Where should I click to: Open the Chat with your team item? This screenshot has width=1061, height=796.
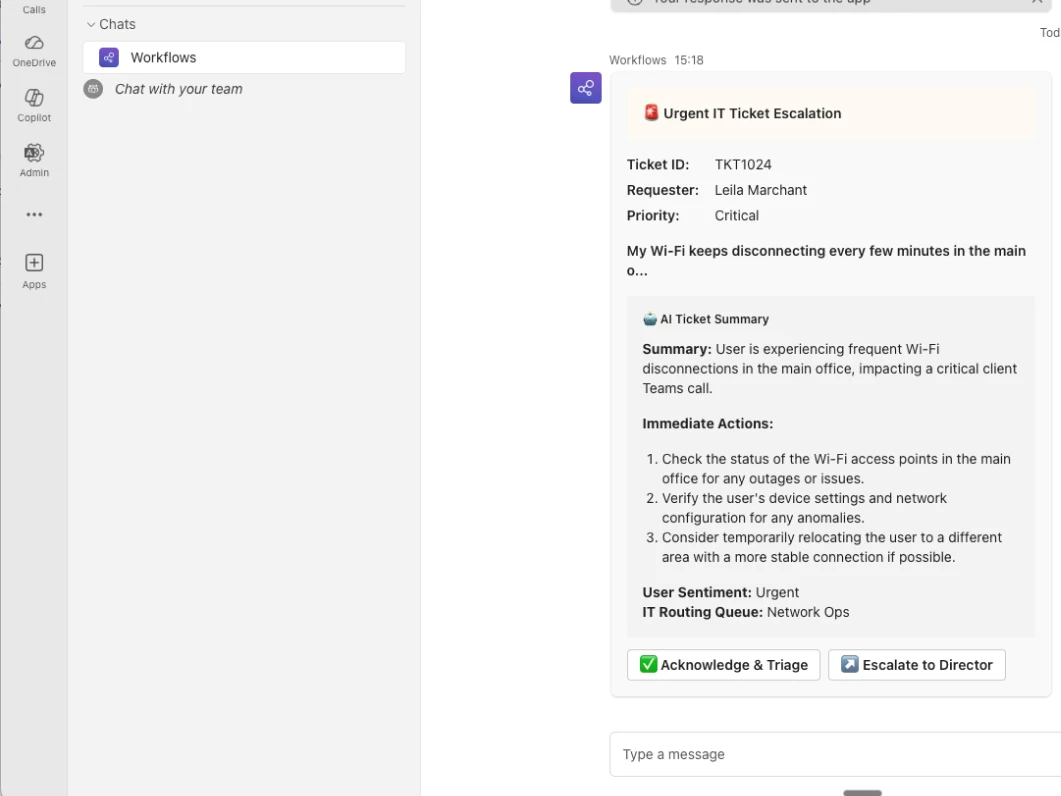[178, 89]
